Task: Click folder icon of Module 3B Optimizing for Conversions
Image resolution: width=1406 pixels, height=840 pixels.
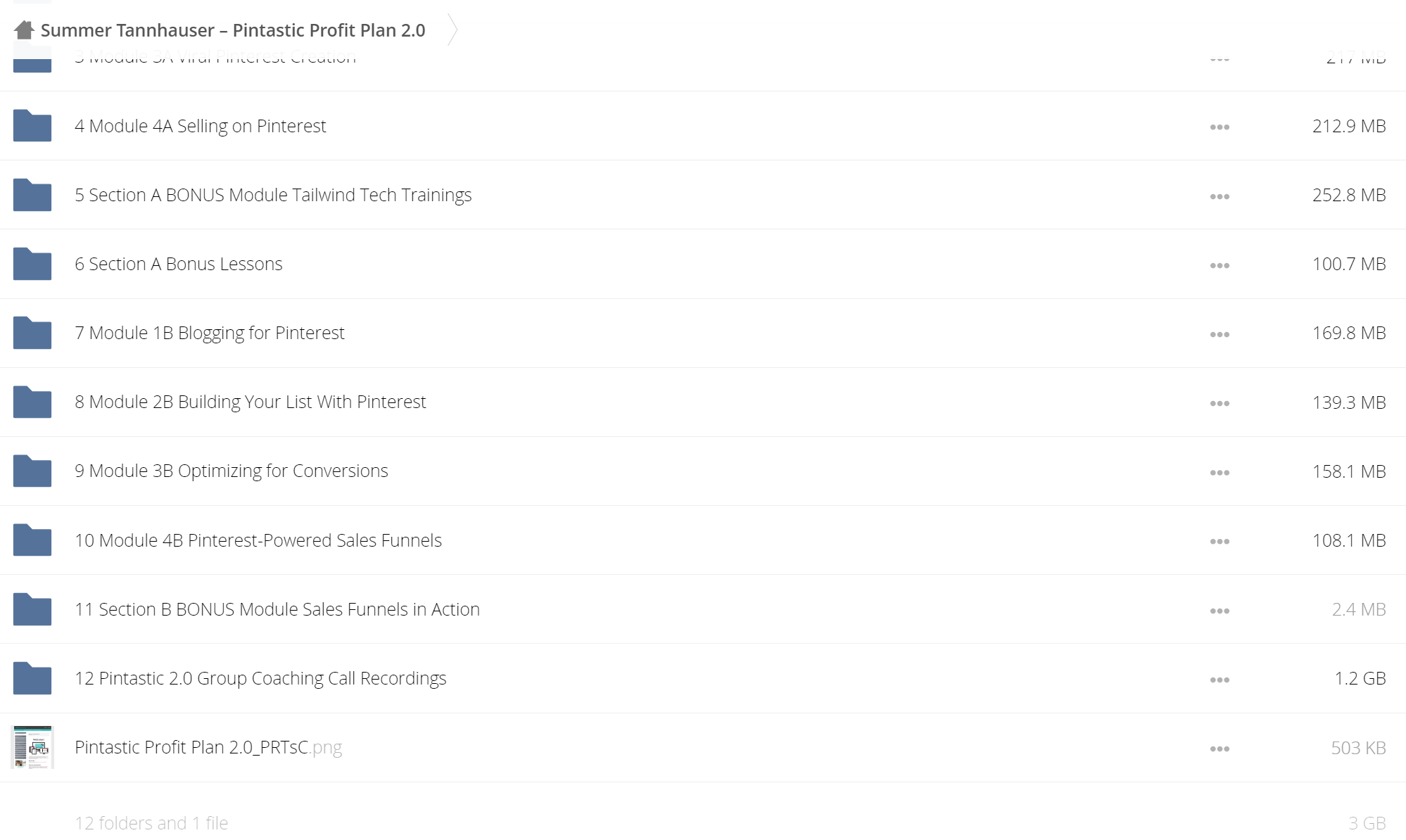Action: coord(32,471)
